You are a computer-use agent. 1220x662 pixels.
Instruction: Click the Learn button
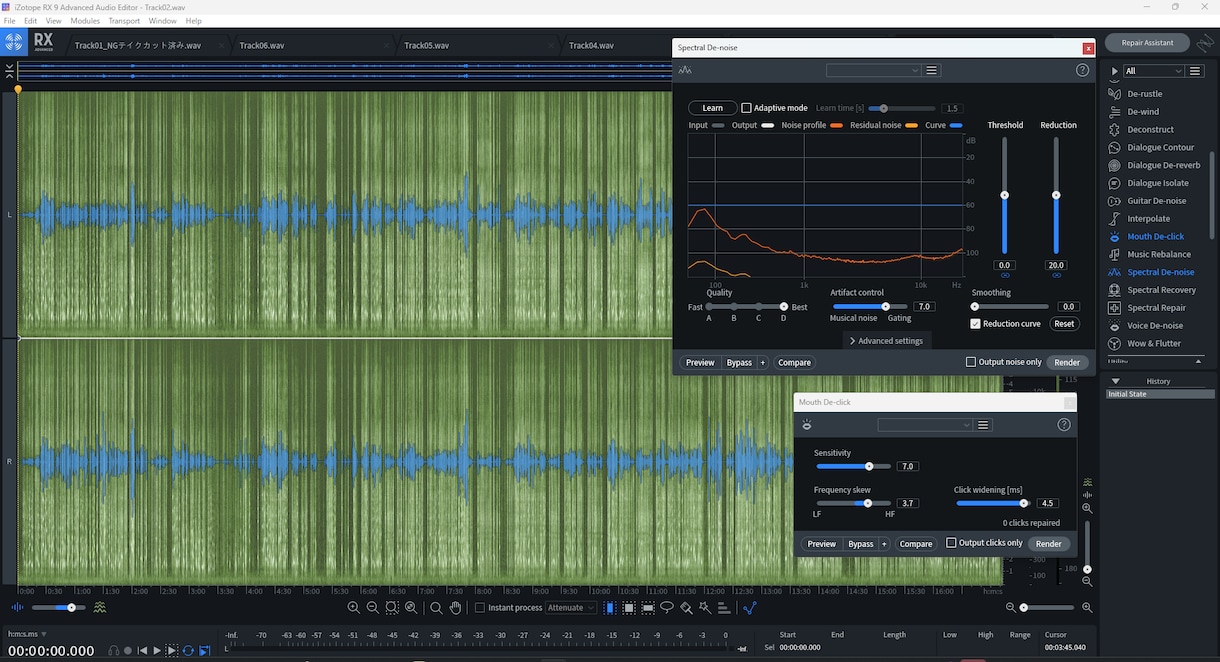712,108
